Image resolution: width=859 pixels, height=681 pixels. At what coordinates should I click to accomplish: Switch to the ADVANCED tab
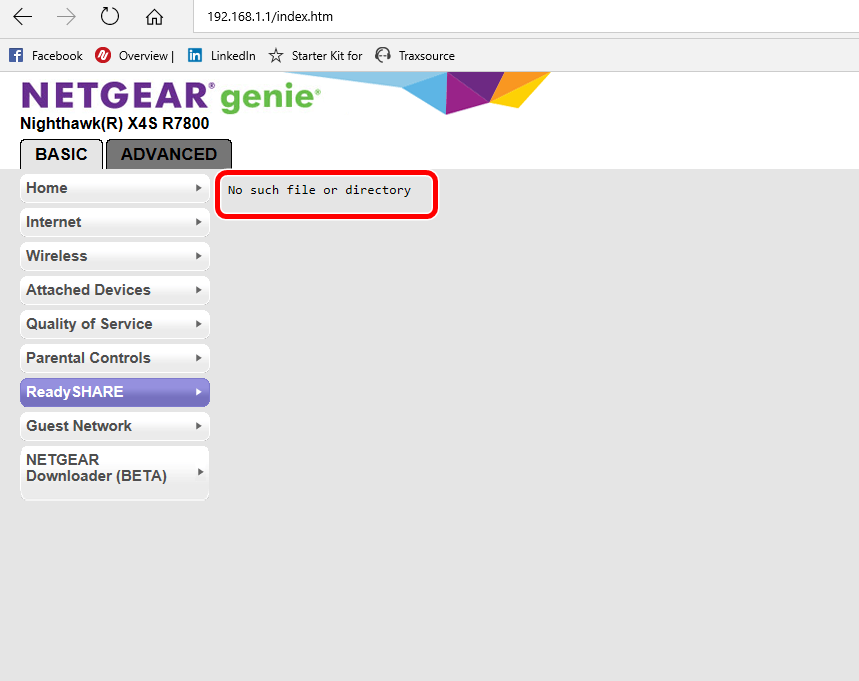coord(169,154)
